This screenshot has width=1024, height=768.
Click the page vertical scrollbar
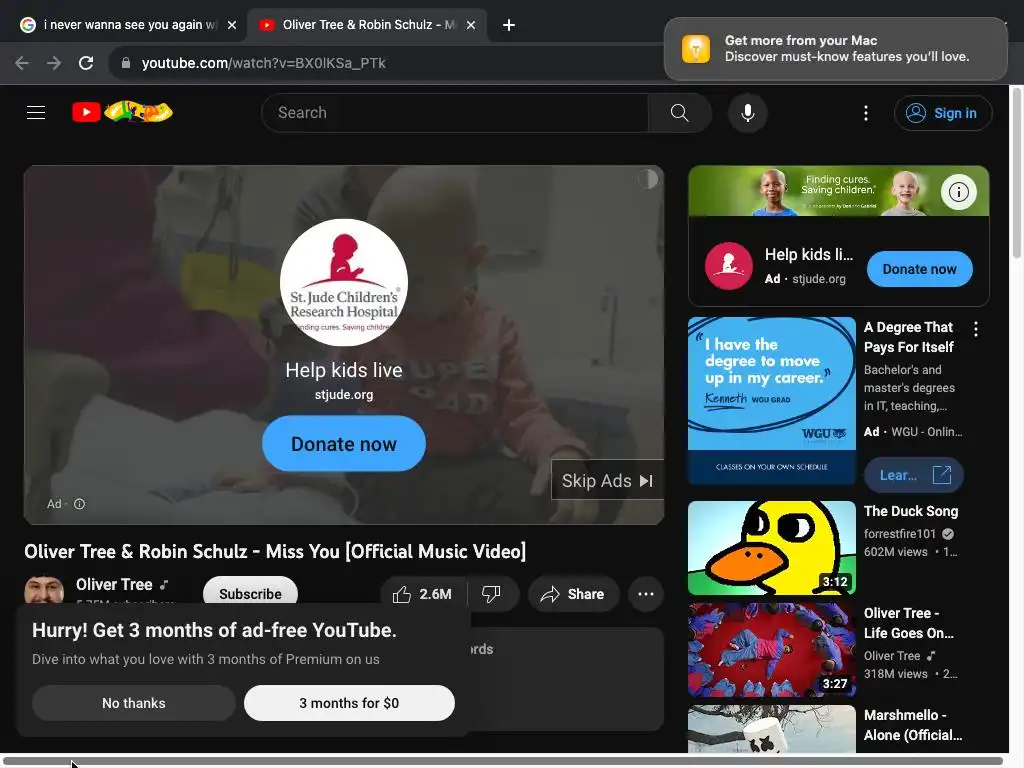[1016, 172]
